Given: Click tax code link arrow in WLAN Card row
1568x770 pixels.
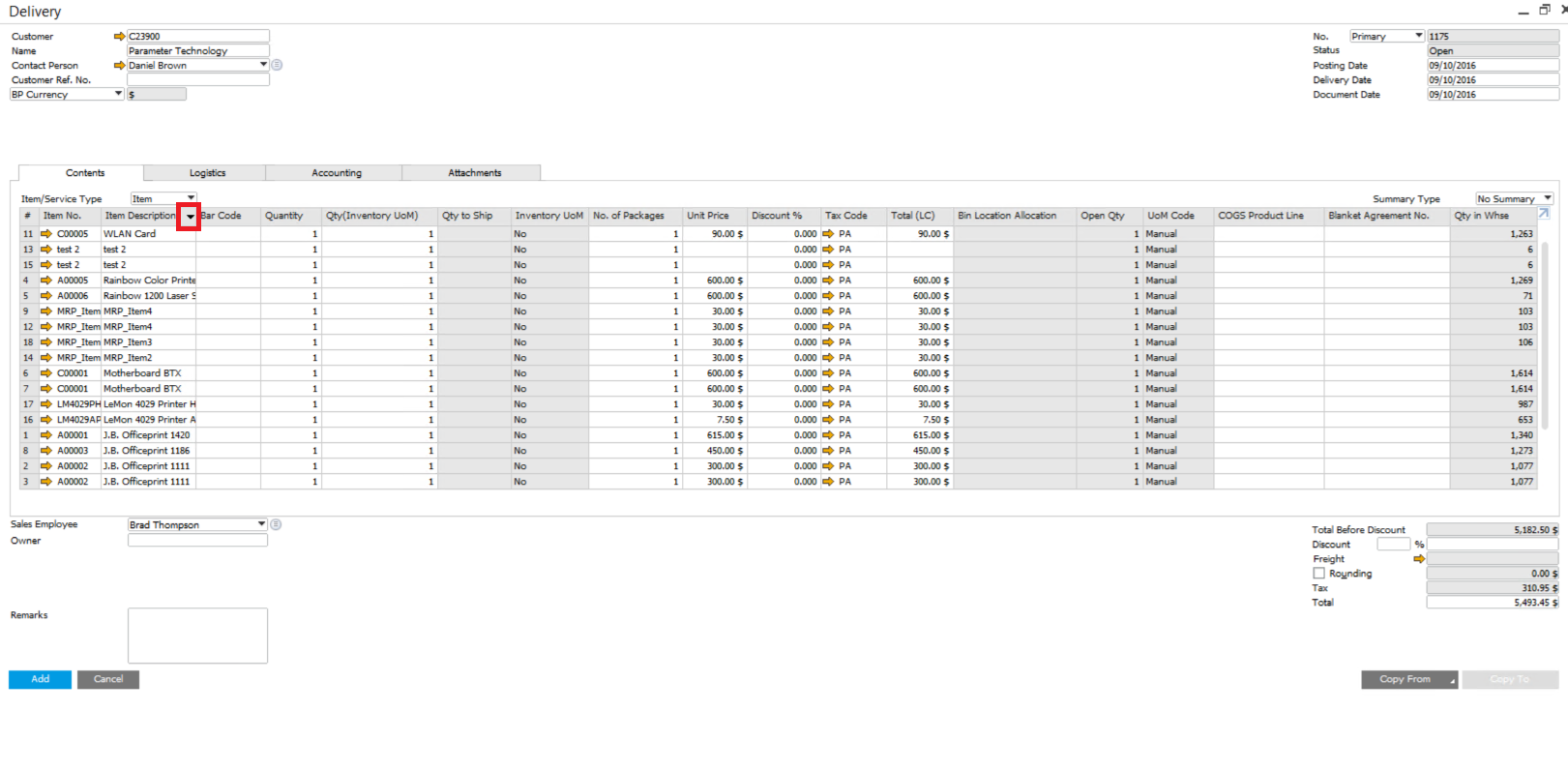Looking at the screenshot, I should click(x=828, y=234).
